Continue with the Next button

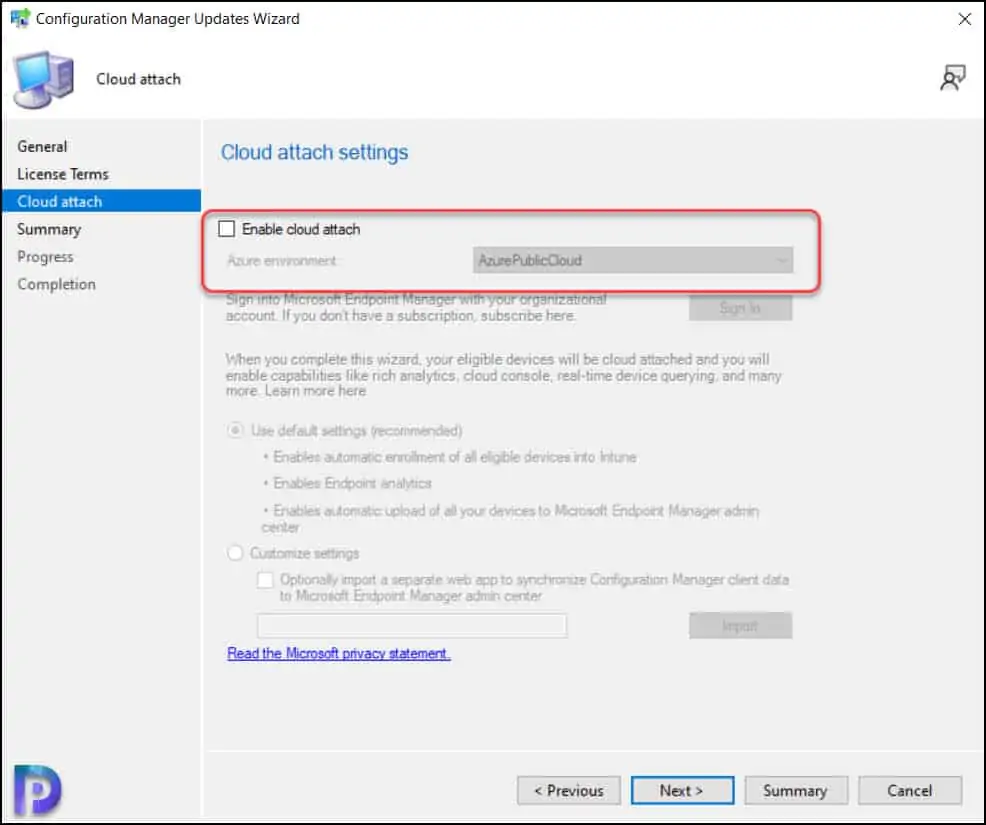pyautogui.click(x=682, y=790)
